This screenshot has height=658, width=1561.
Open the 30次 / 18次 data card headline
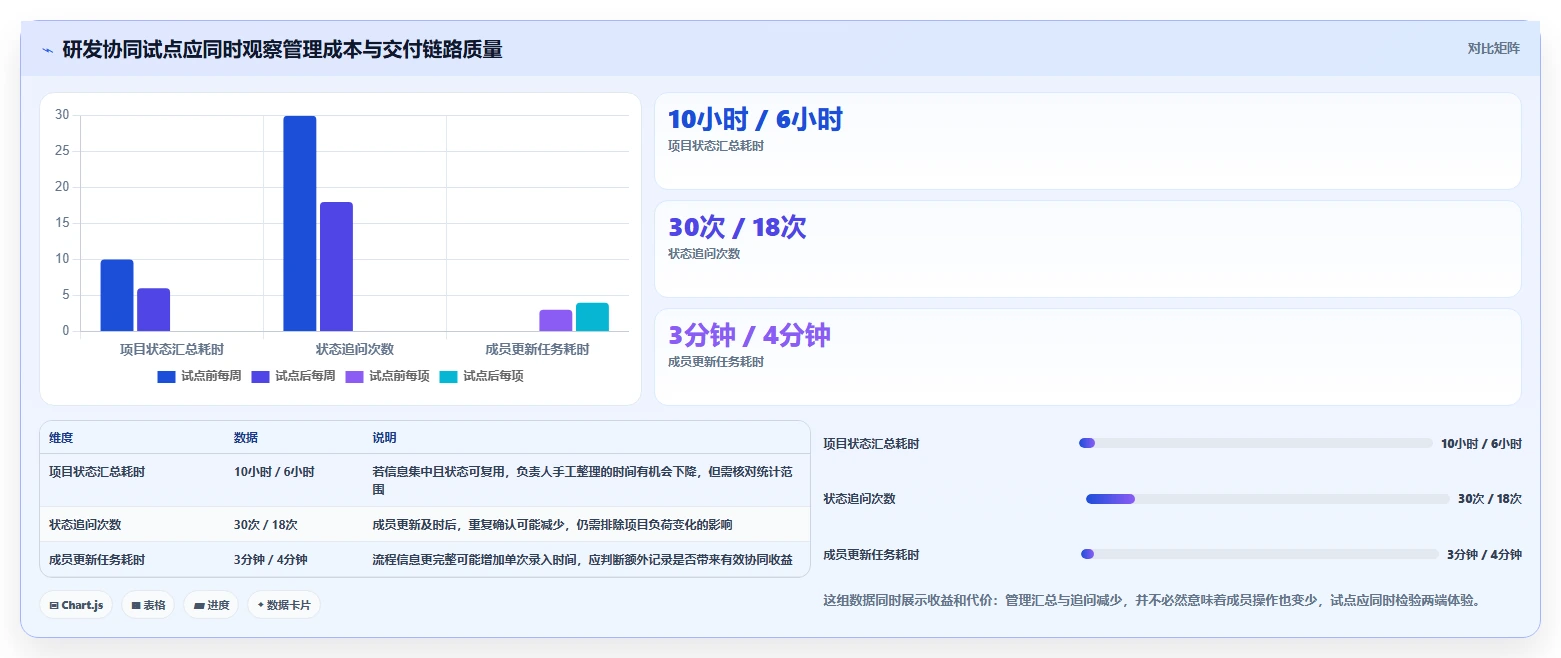pos(737,228)
